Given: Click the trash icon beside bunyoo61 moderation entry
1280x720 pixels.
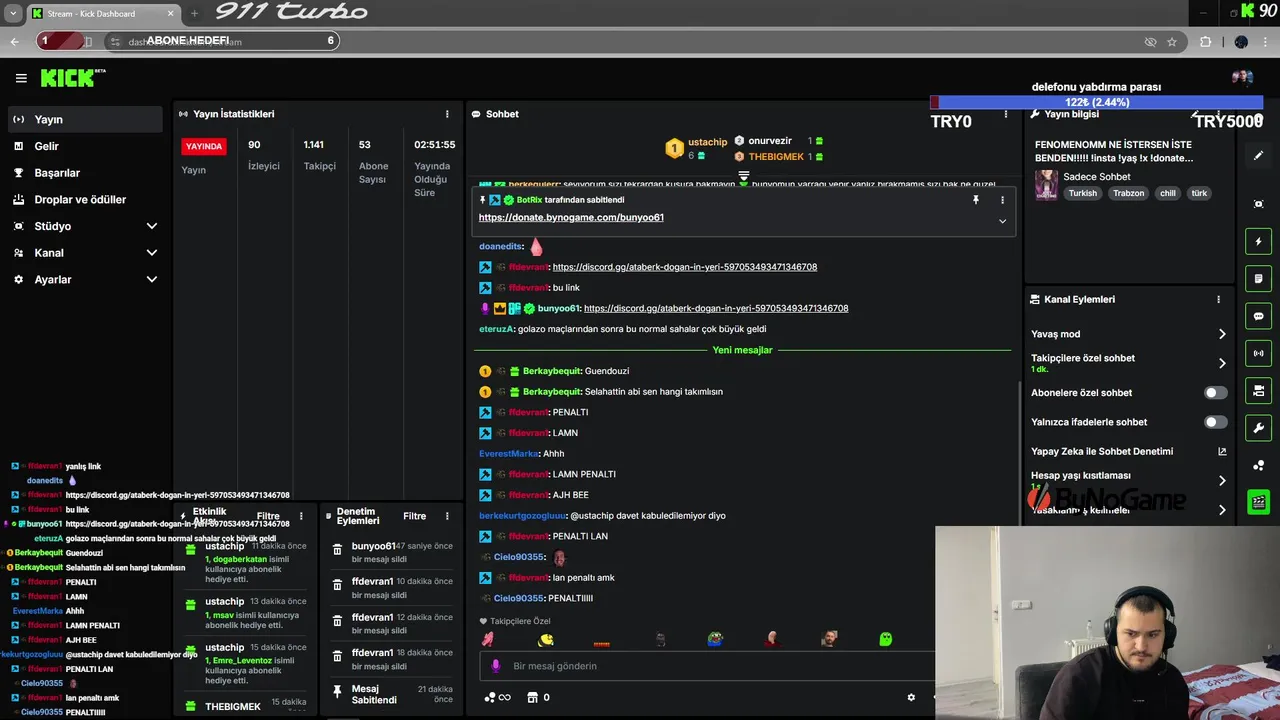Looking at the screenshot, I should click(x=337, y=549).
